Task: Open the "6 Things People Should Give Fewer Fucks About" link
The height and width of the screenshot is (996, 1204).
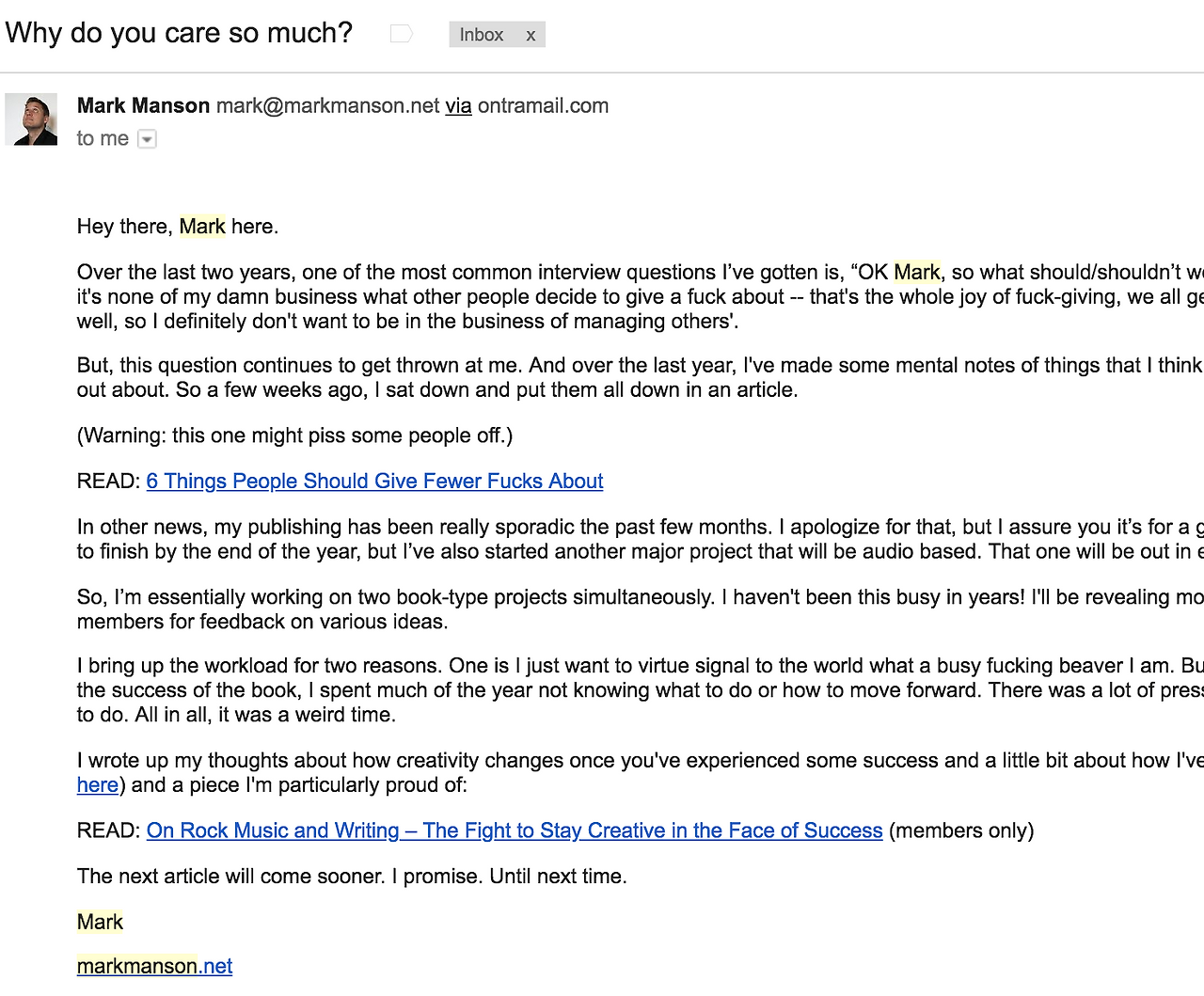Action: tap(374, 481)
